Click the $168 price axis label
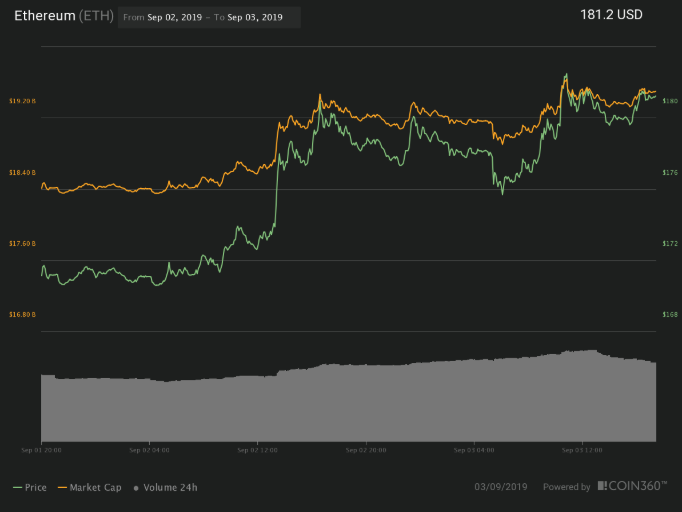 (670, 315)
